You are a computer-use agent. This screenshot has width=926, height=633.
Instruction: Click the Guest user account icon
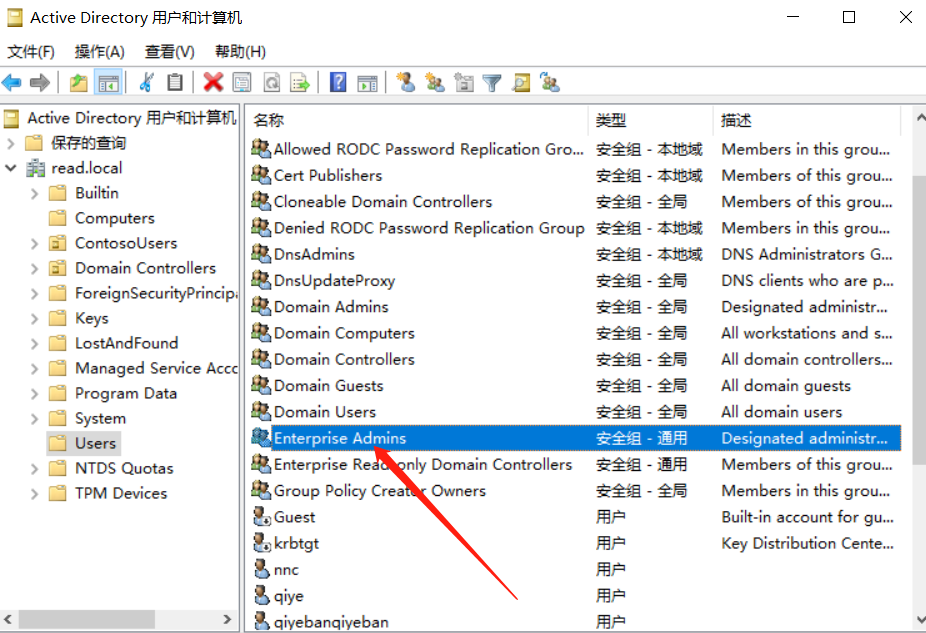point(262,517)
